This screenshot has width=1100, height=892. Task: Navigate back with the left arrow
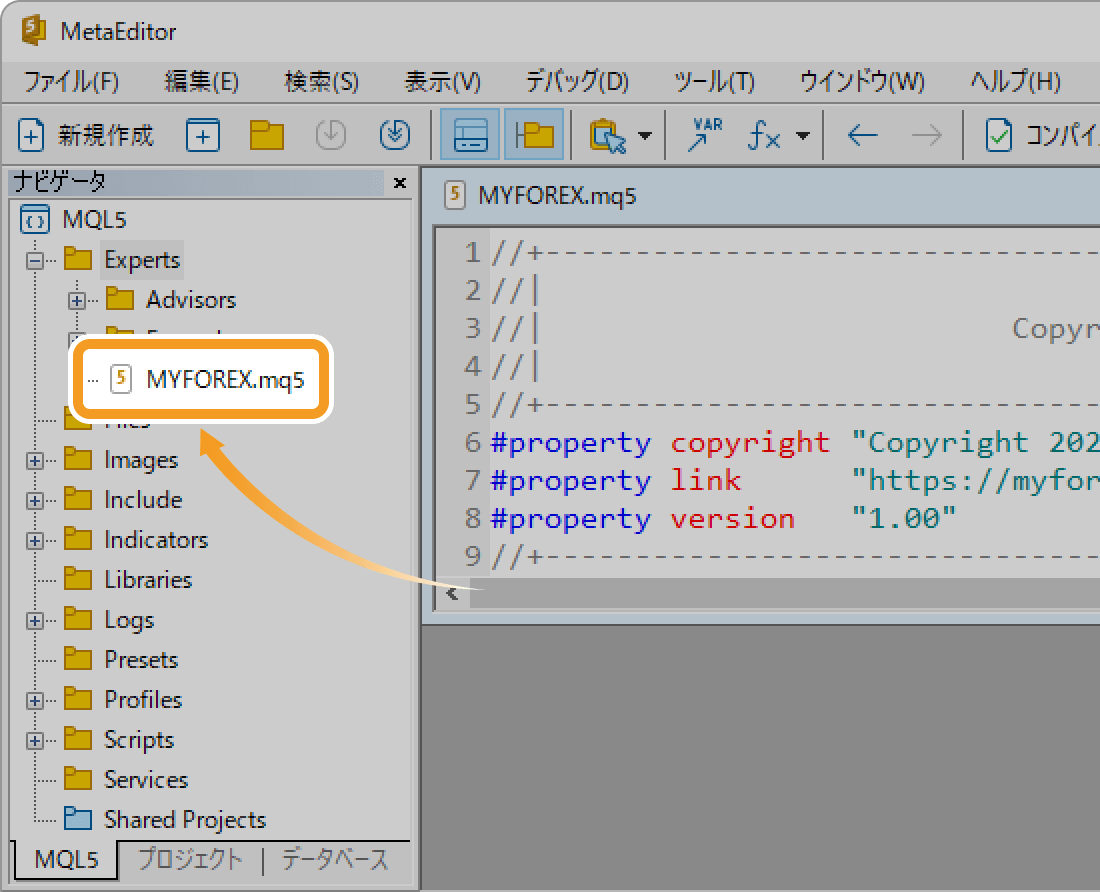pos(862,135)
